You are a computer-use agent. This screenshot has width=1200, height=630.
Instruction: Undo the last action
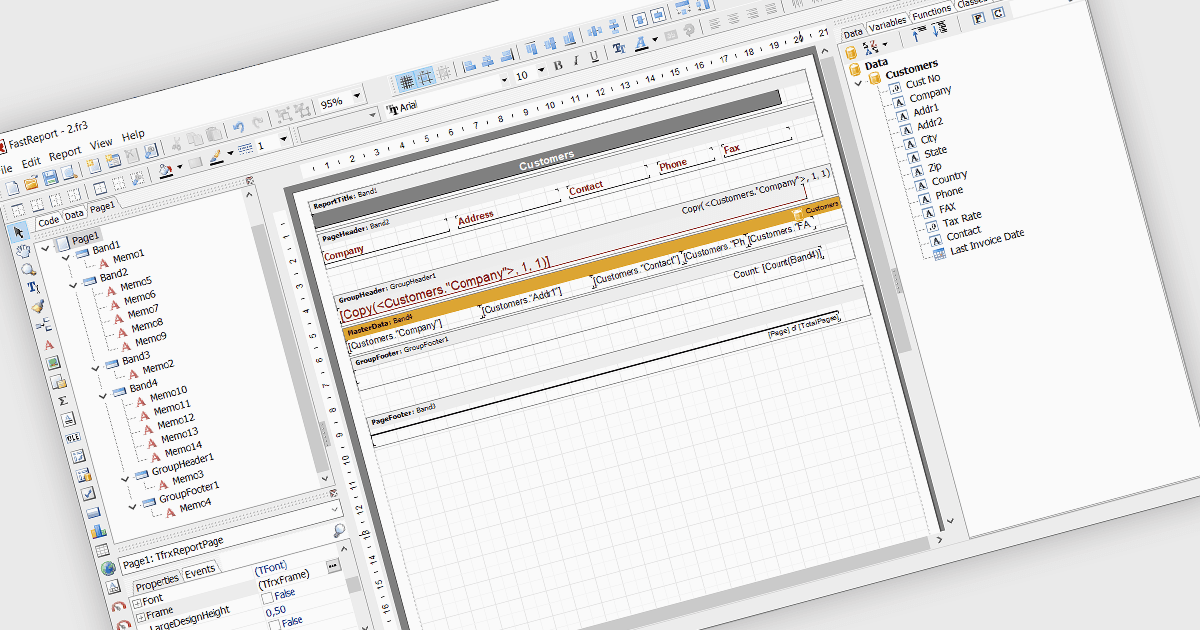[238, 127]
